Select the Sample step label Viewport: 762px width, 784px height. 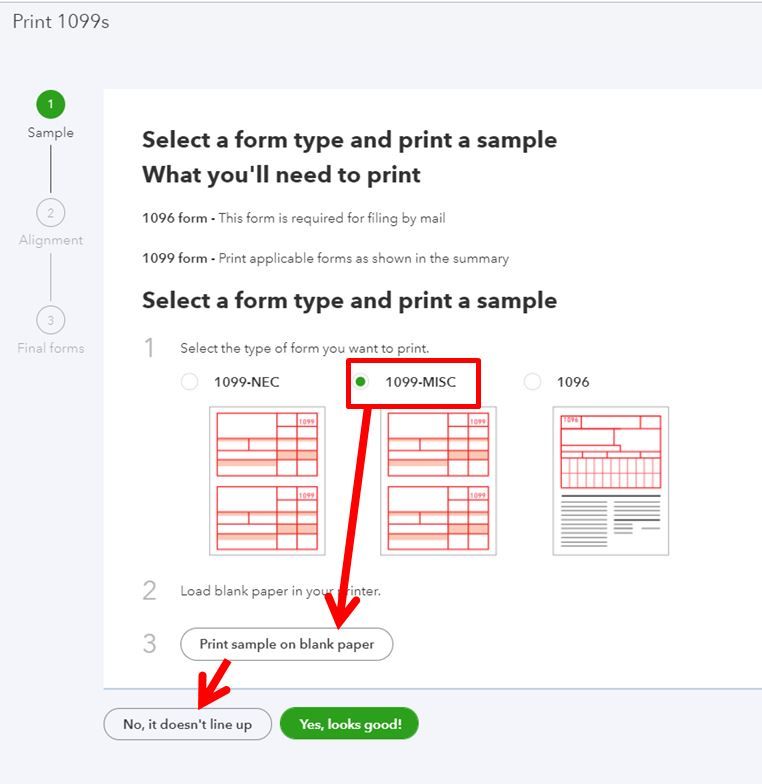(50, 132)
